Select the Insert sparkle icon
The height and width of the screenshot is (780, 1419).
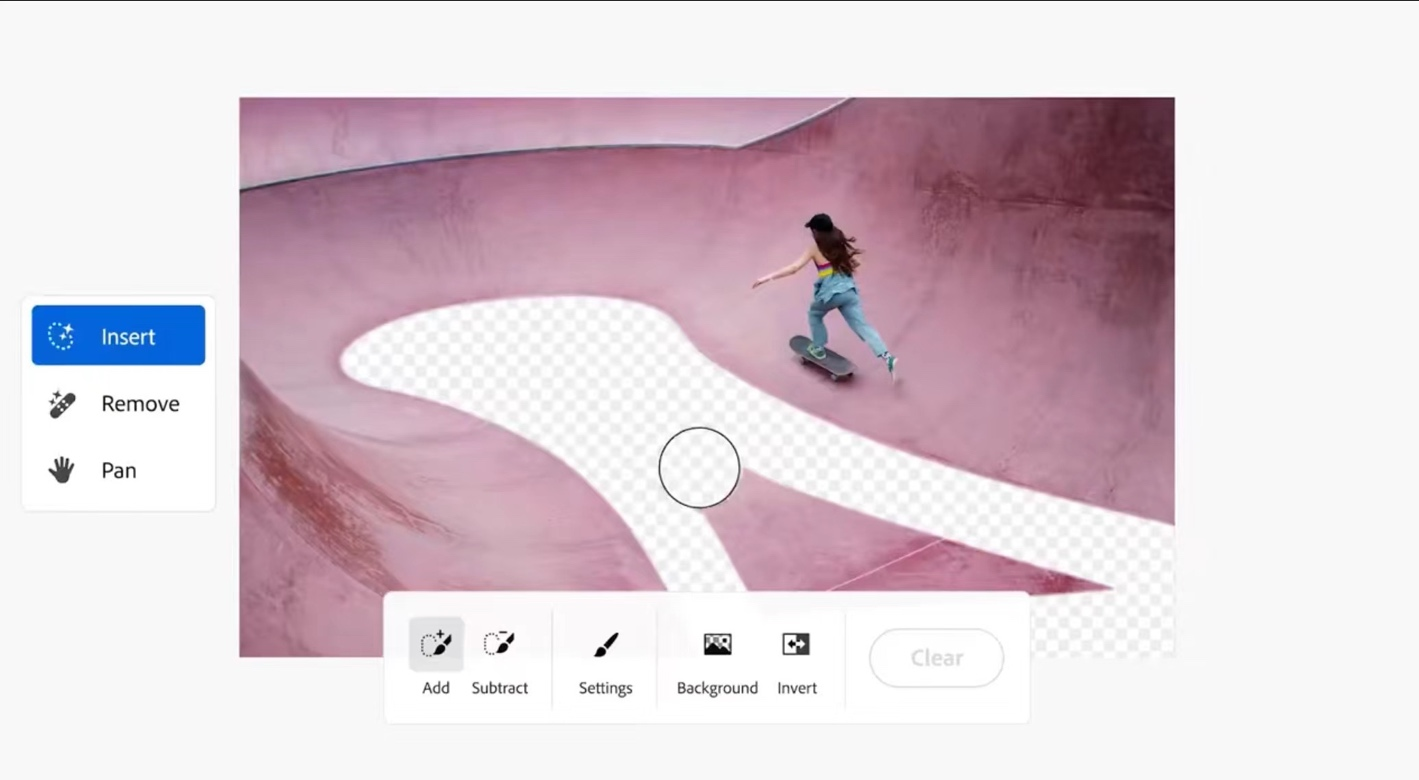click(62, 336)
